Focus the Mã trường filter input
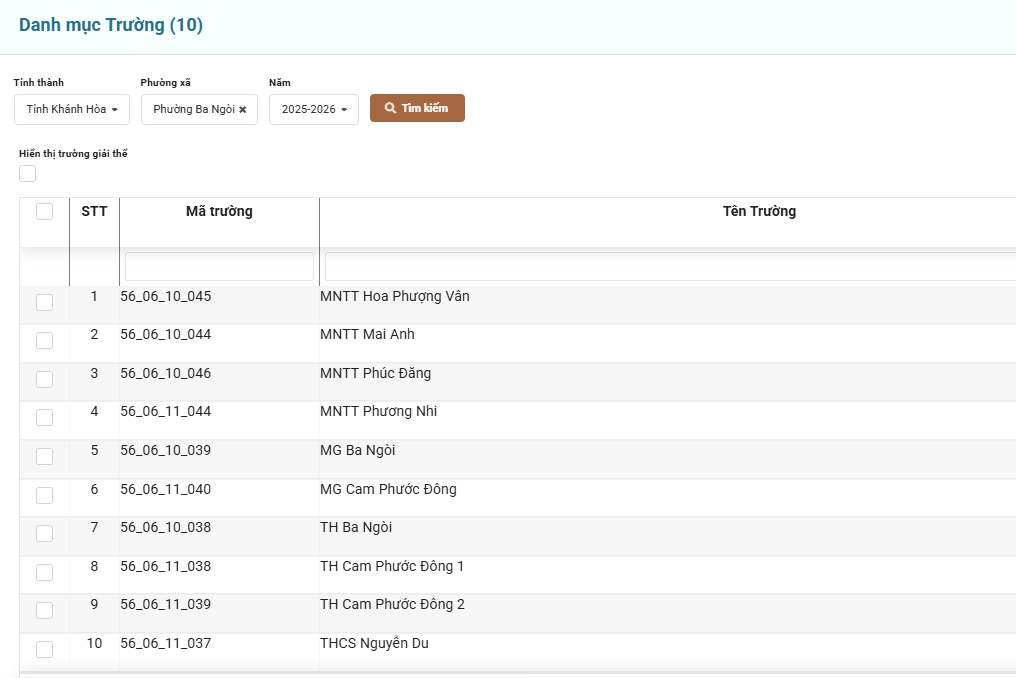 tap(219, 266)
